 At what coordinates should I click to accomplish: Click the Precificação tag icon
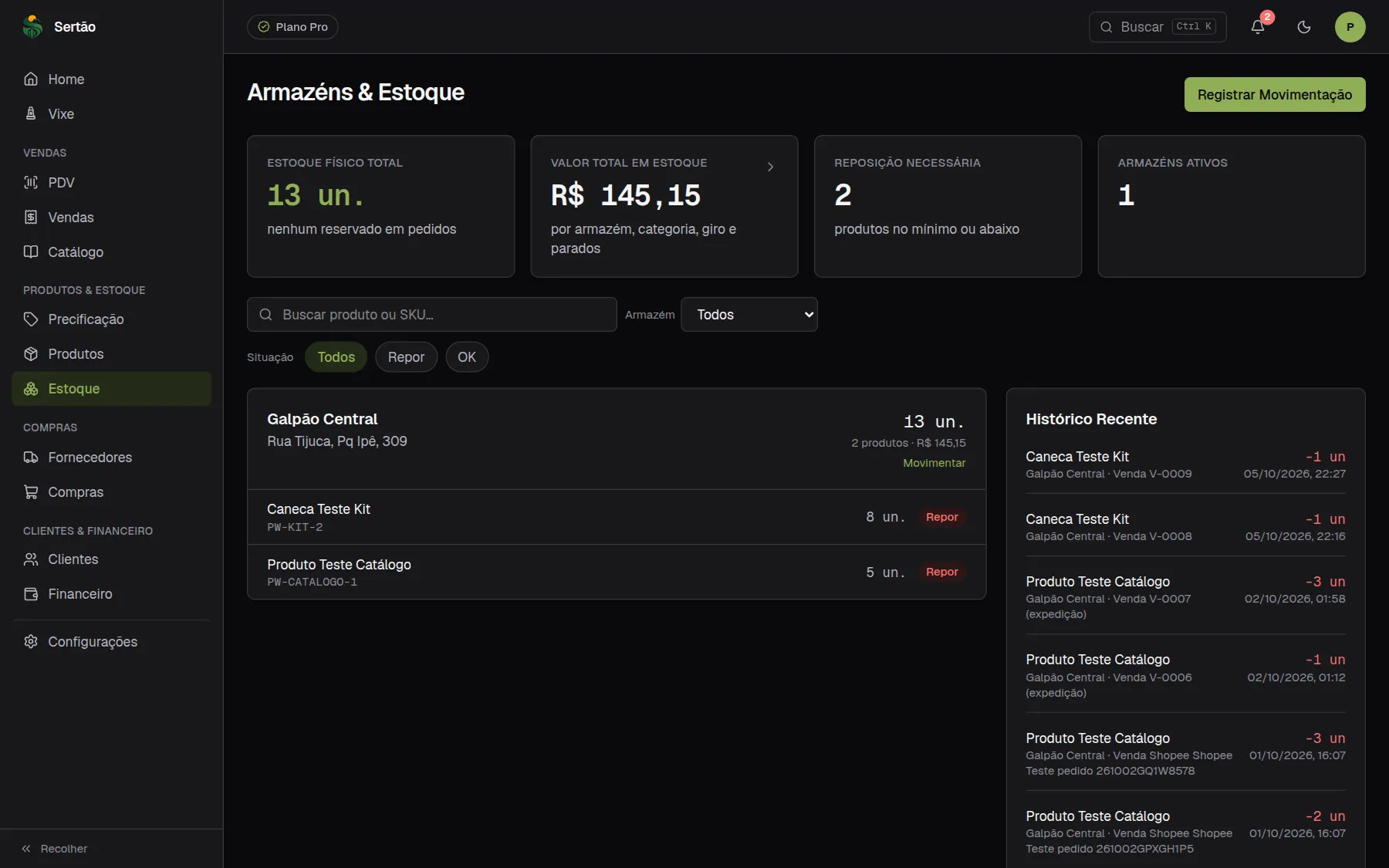[31, 319]
